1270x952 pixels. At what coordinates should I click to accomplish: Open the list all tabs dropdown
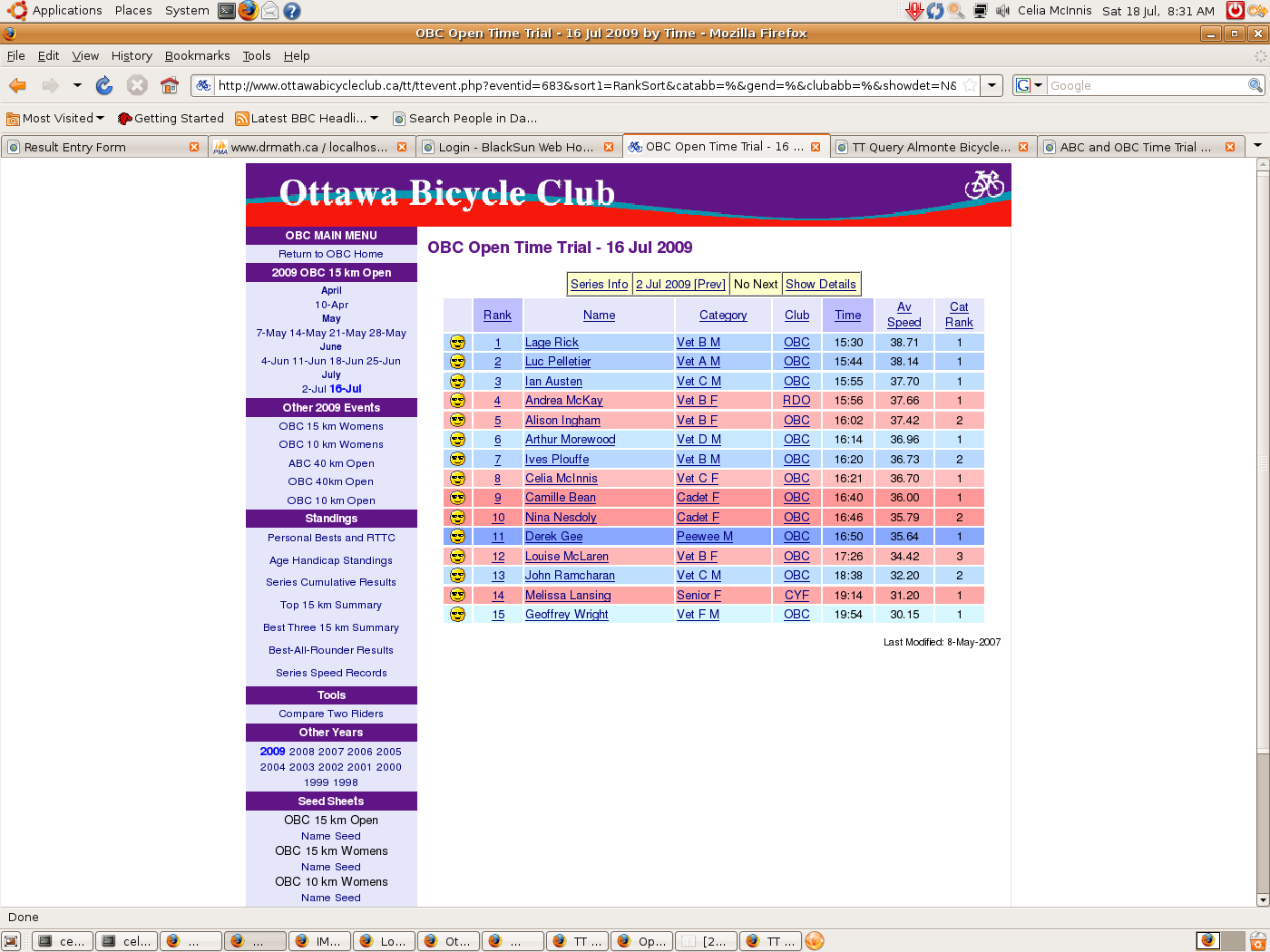1257,146
